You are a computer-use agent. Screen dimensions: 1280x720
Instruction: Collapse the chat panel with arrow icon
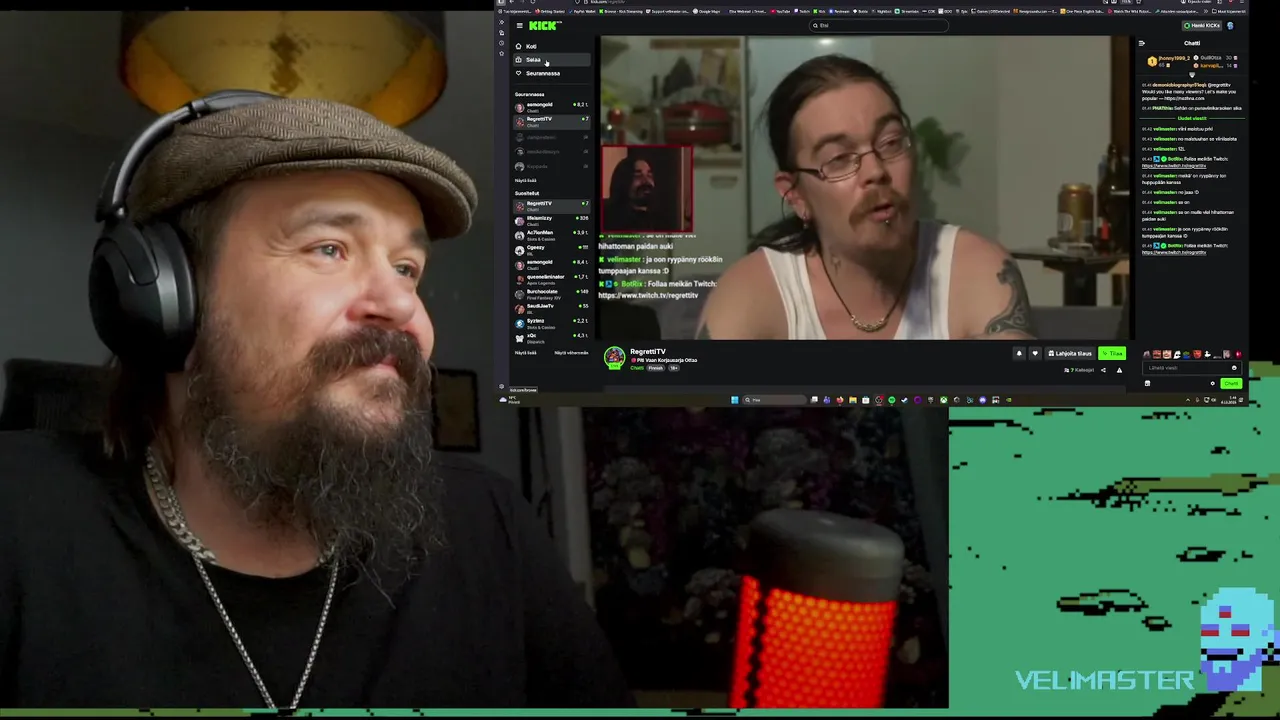point(1142,43)
